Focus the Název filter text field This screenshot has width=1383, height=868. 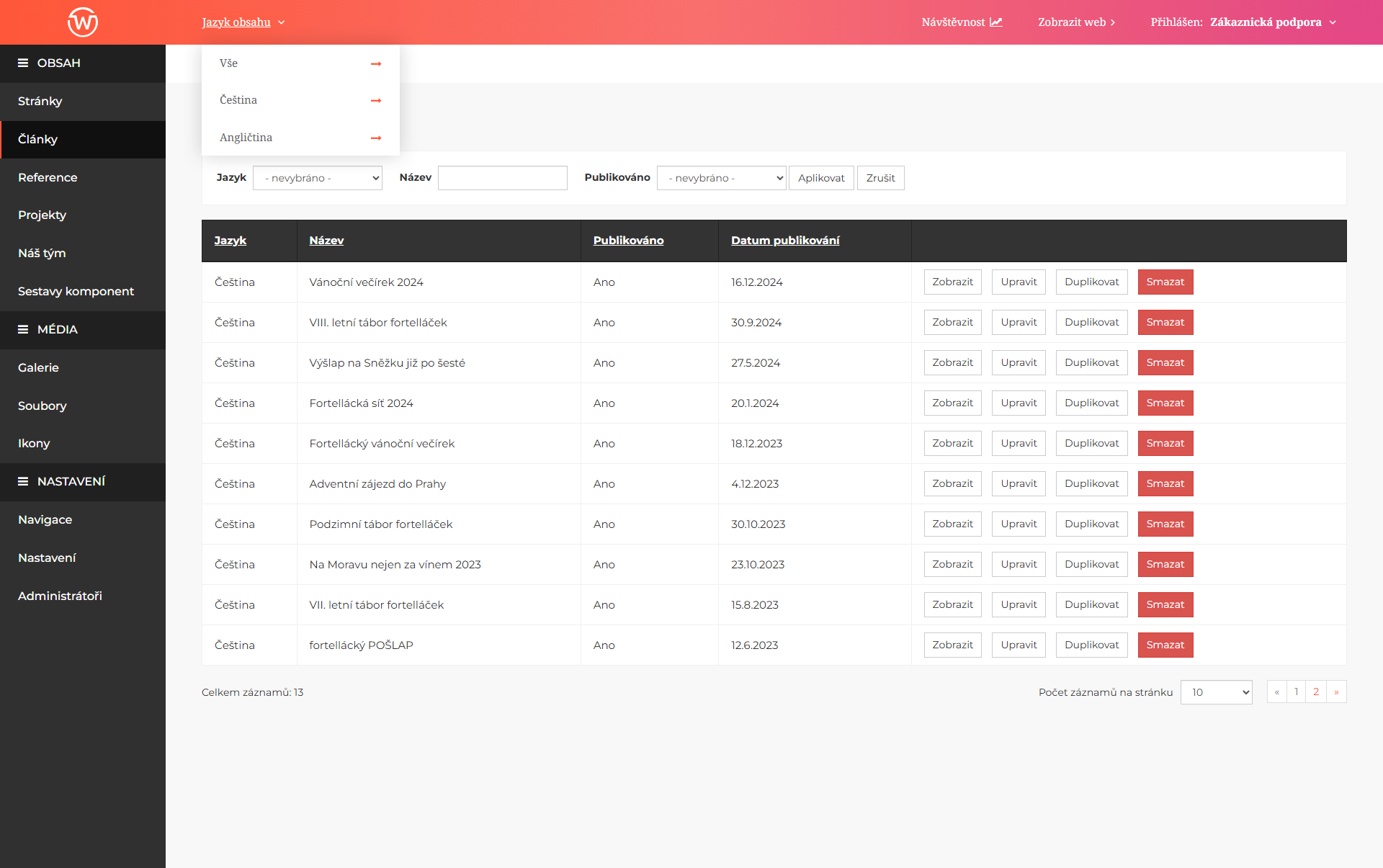503,178
